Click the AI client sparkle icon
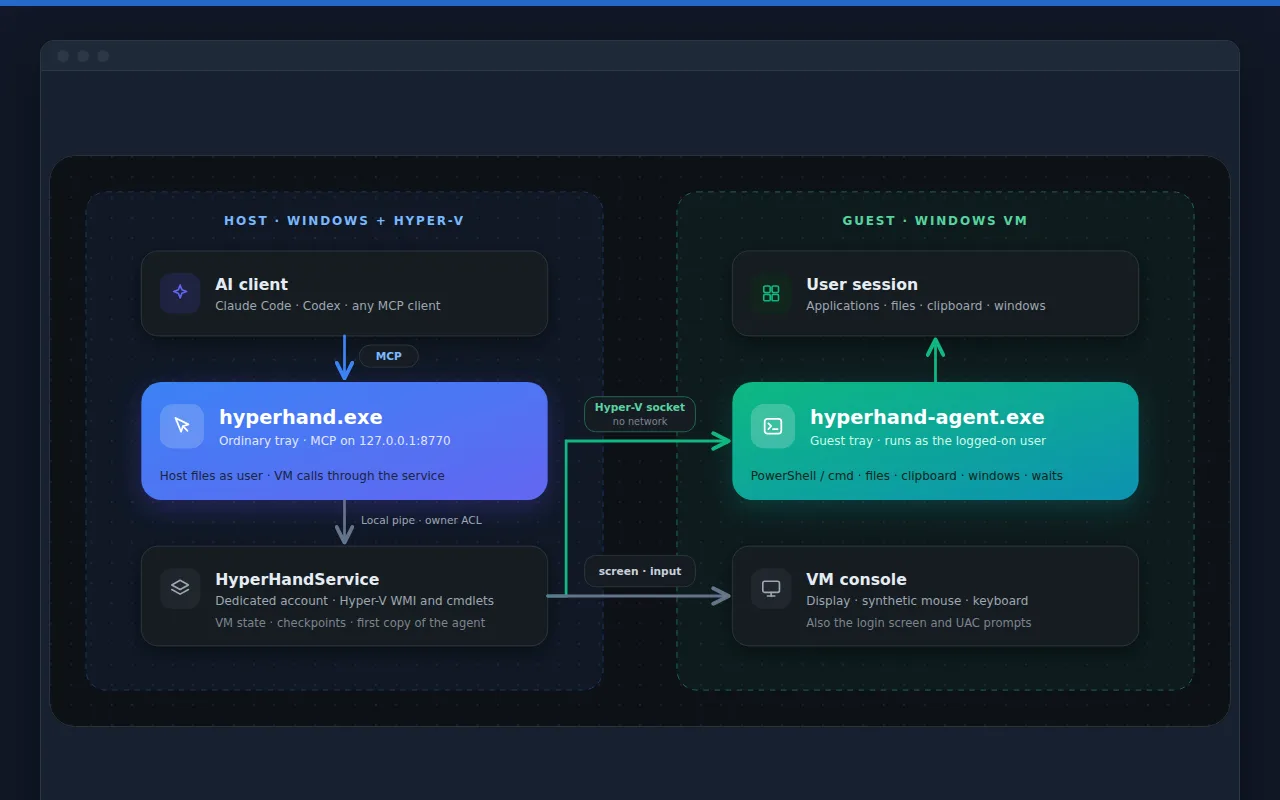1280x800 pixels. (180, 293)
